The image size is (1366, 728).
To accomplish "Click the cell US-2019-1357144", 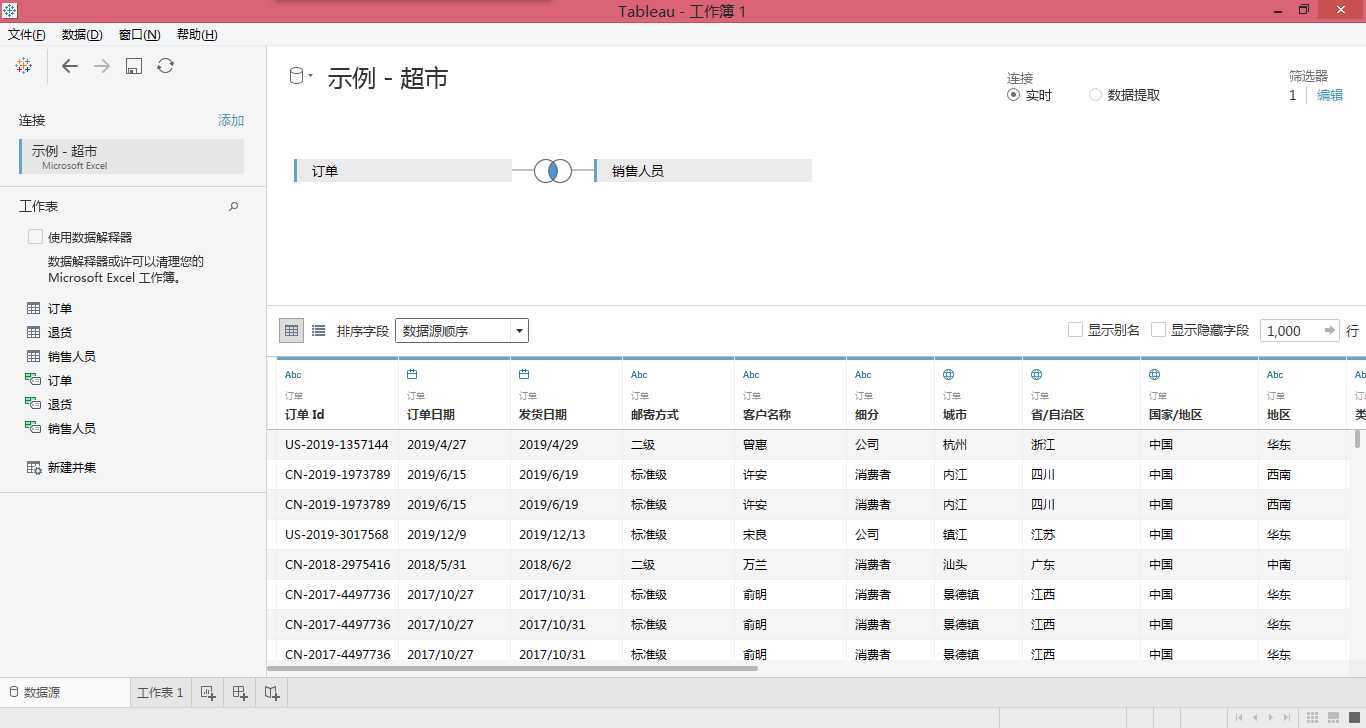I will (337, 445).
